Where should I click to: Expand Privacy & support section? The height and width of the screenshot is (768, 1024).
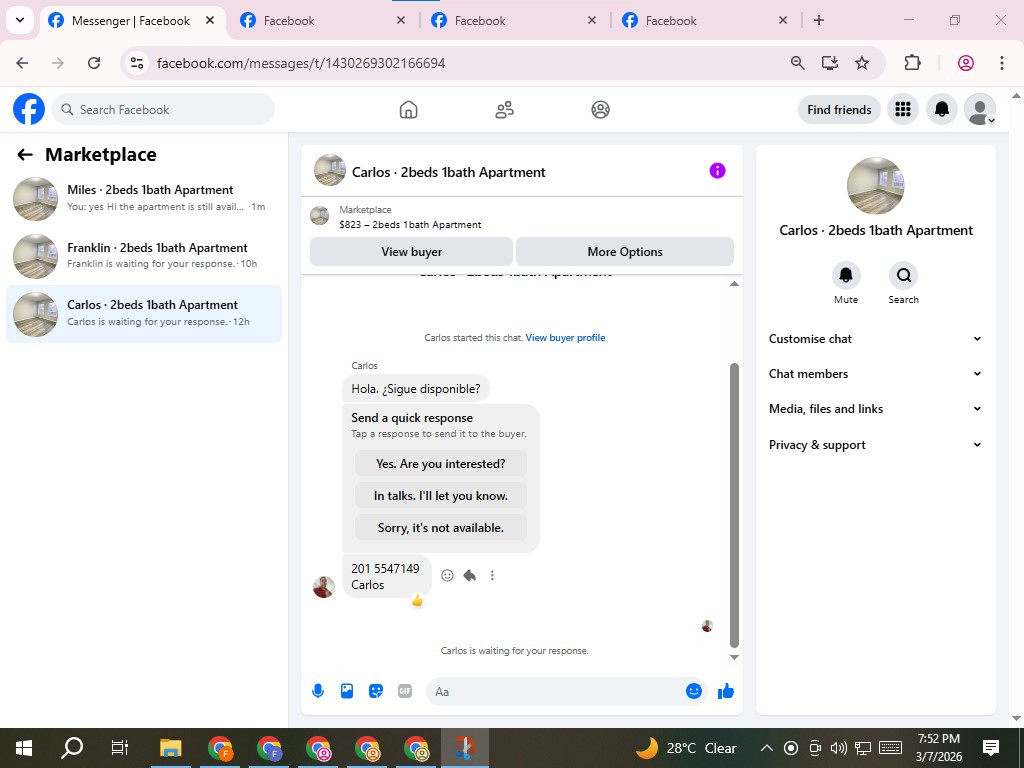pyautogui.click(x=875, y=445)
